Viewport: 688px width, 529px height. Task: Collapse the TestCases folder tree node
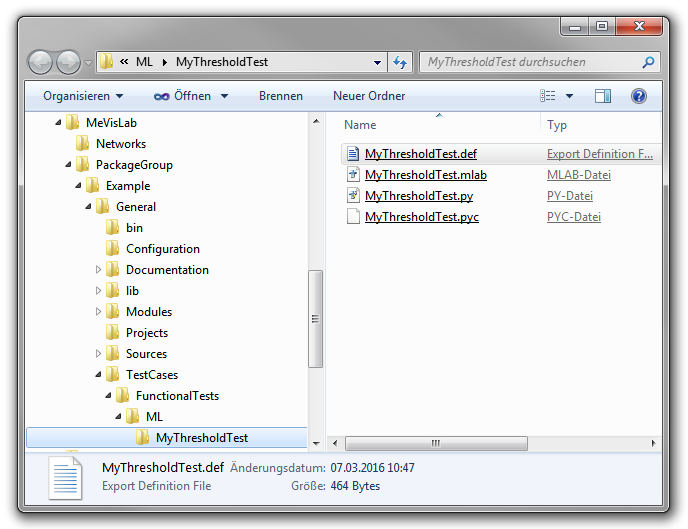[99, 375]
